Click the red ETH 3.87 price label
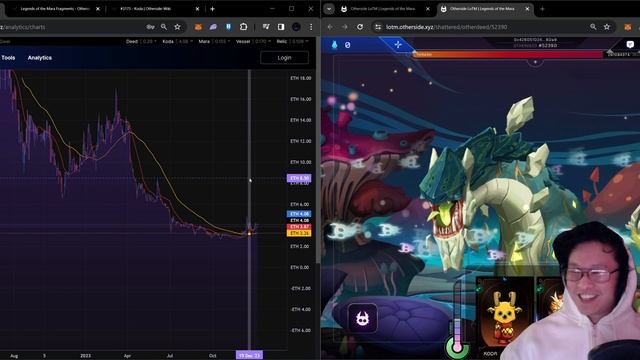640x360 pixels. 299,227
